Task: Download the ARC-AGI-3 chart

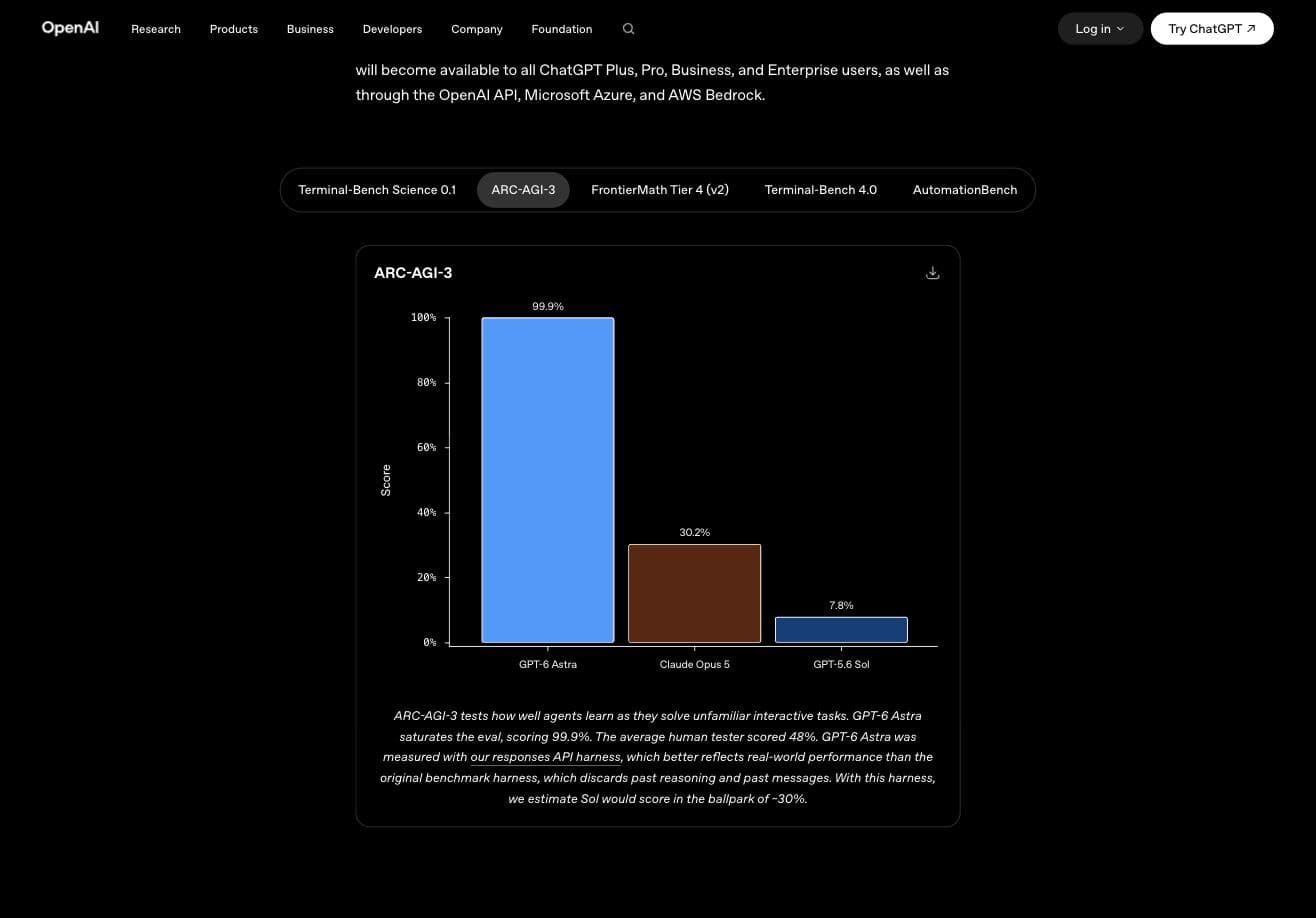Action: click(933, 273)
